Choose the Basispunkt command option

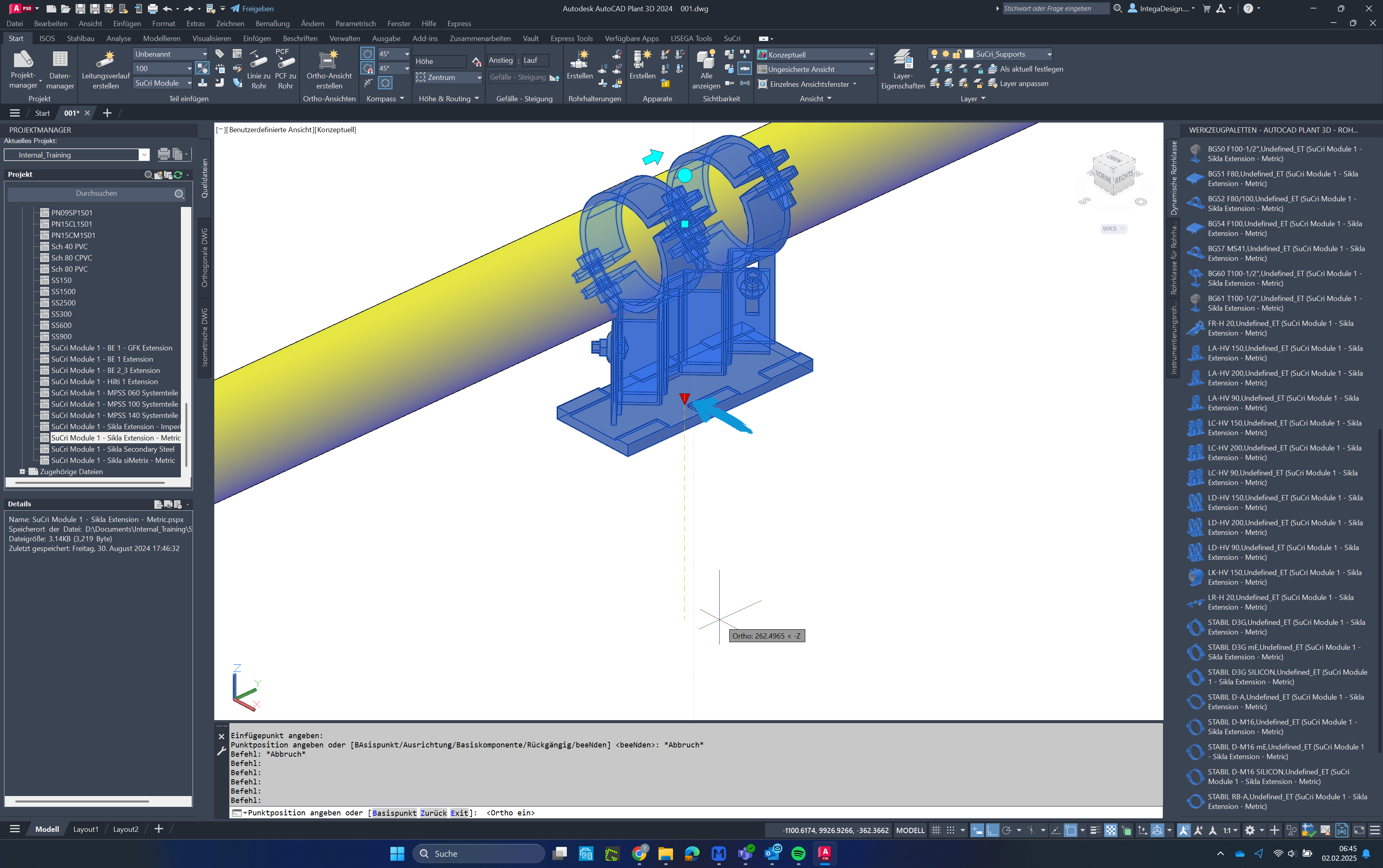coord(394,813)
